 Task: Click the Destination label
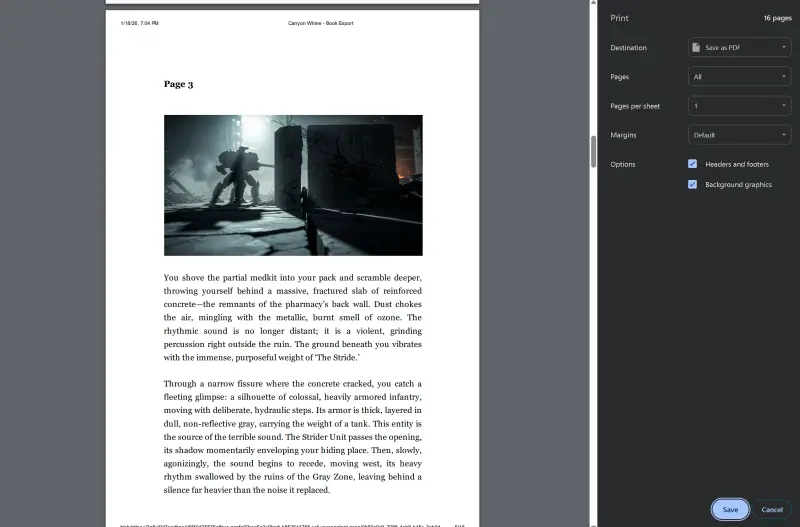(628, 47)
